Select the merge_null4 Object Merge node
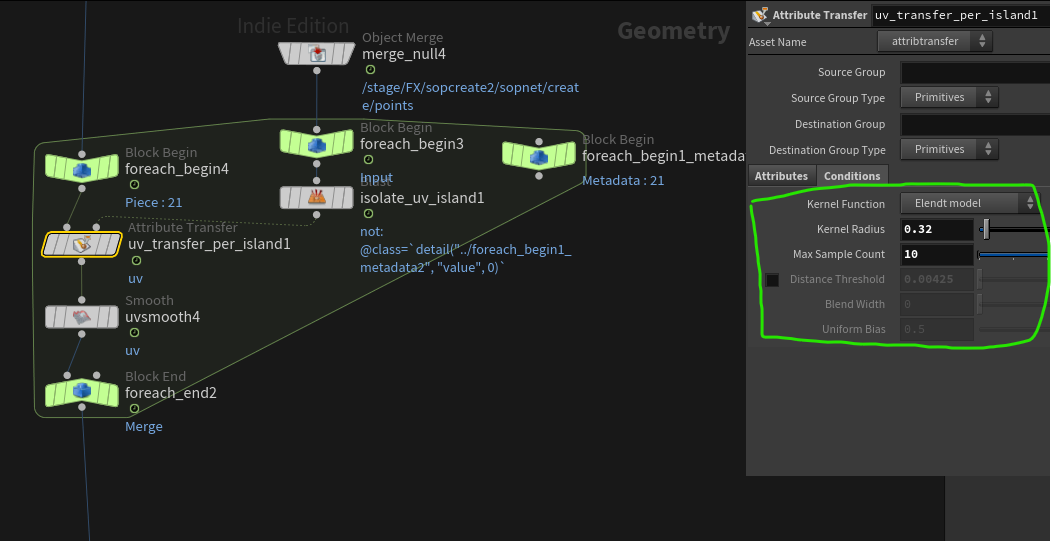1052x541 pixels. 317,54
